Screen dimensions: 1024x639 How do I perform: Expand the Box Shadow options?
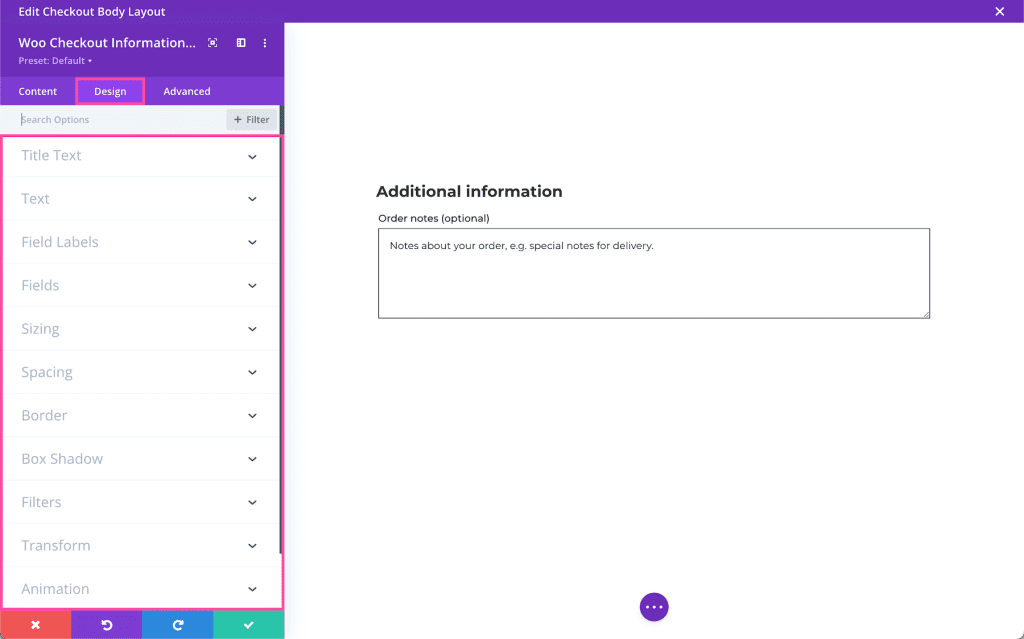pyautogui.click(x=141, y=458)
